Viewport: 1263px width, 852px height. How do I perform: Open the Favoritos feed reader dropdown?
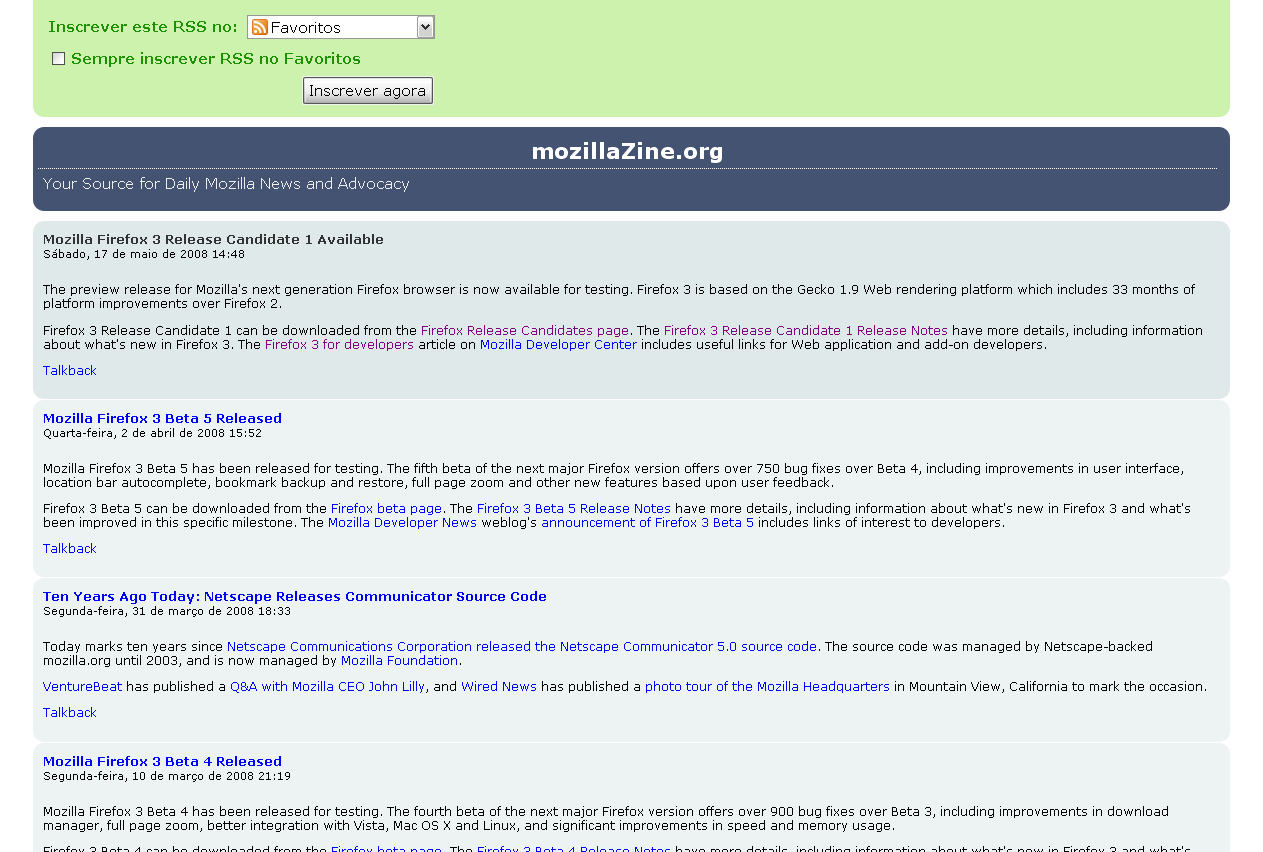[341, 27]
